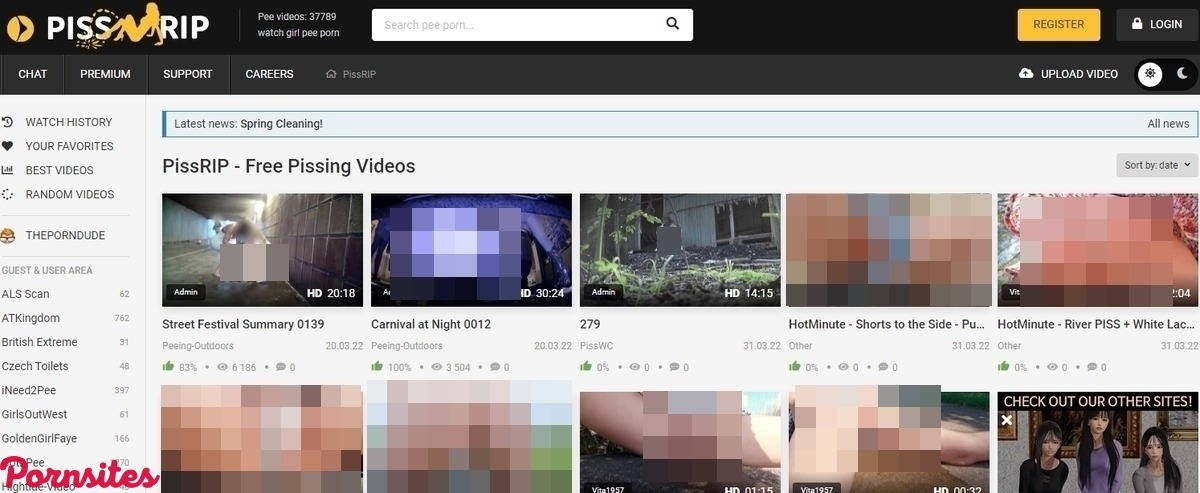Viewport: 1200px width, 493px height.
Task: Go to the Chat menu item
Action: click(33, 74)
